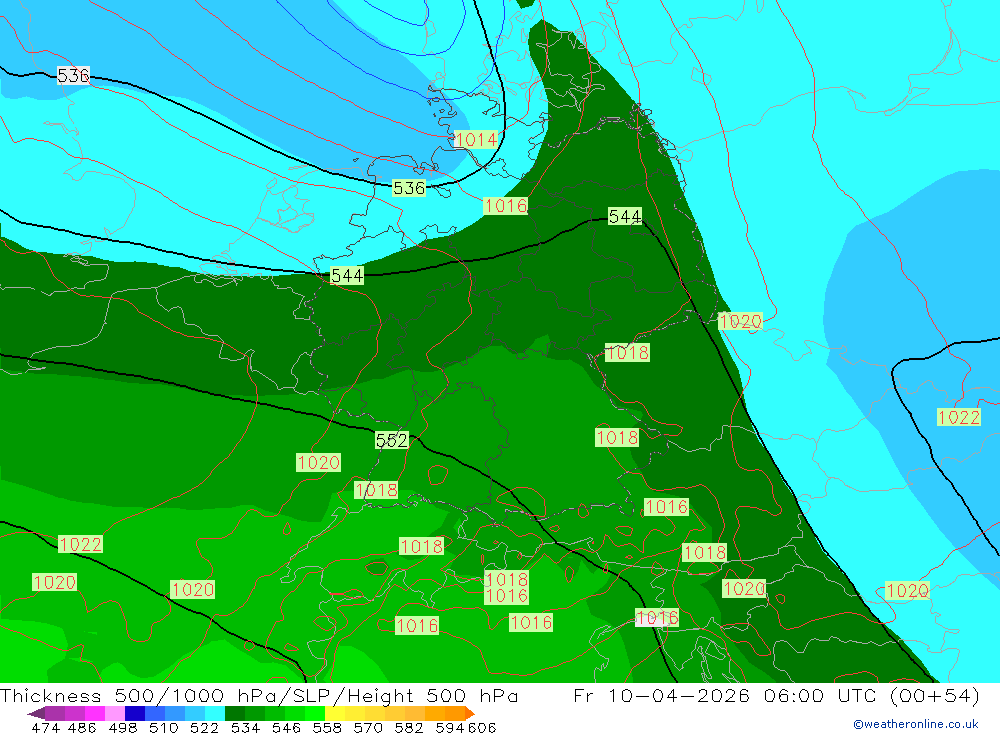Click the 582 legend value

click(x=409, y=727)
